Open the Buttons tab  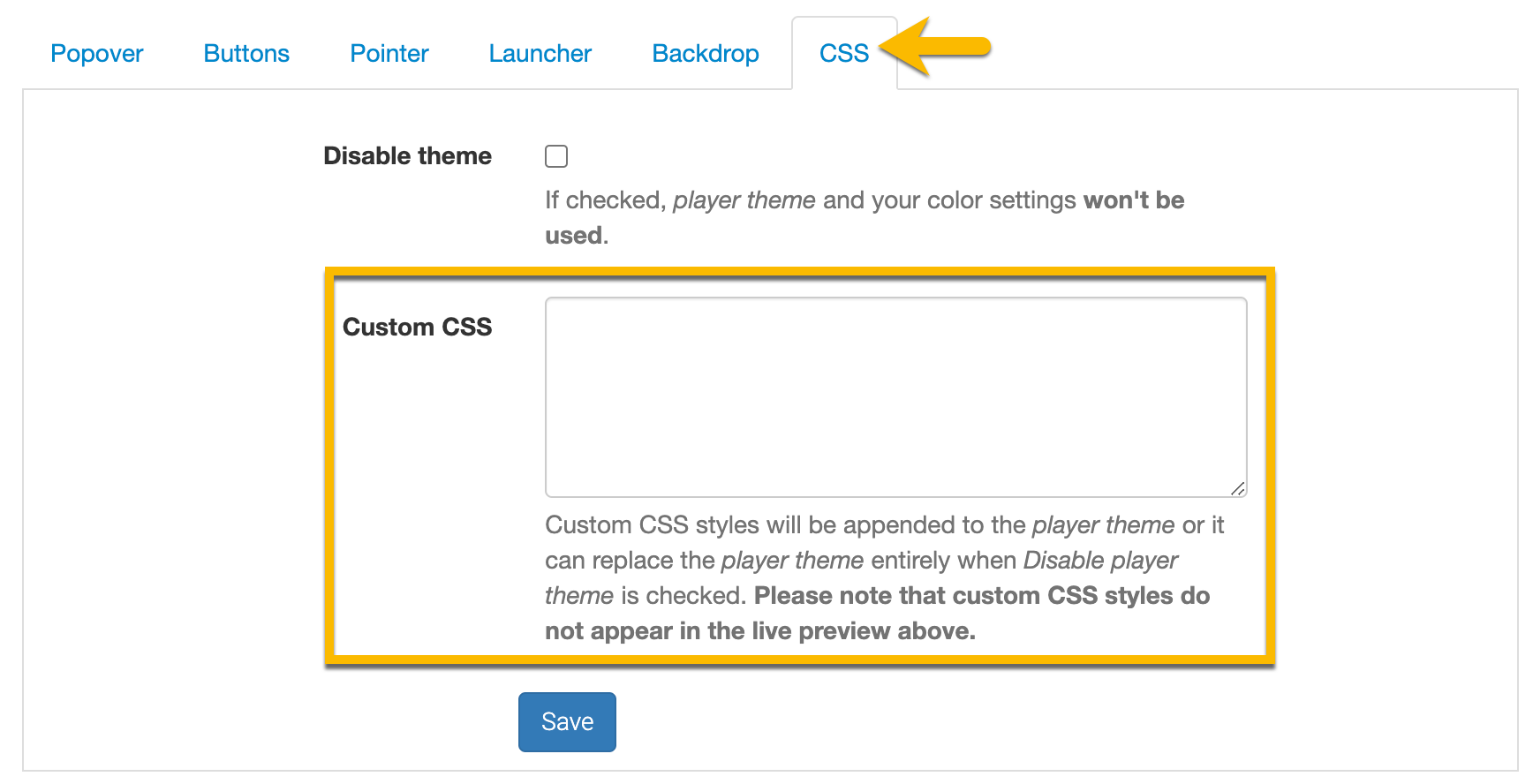click(x=246, y=54)
